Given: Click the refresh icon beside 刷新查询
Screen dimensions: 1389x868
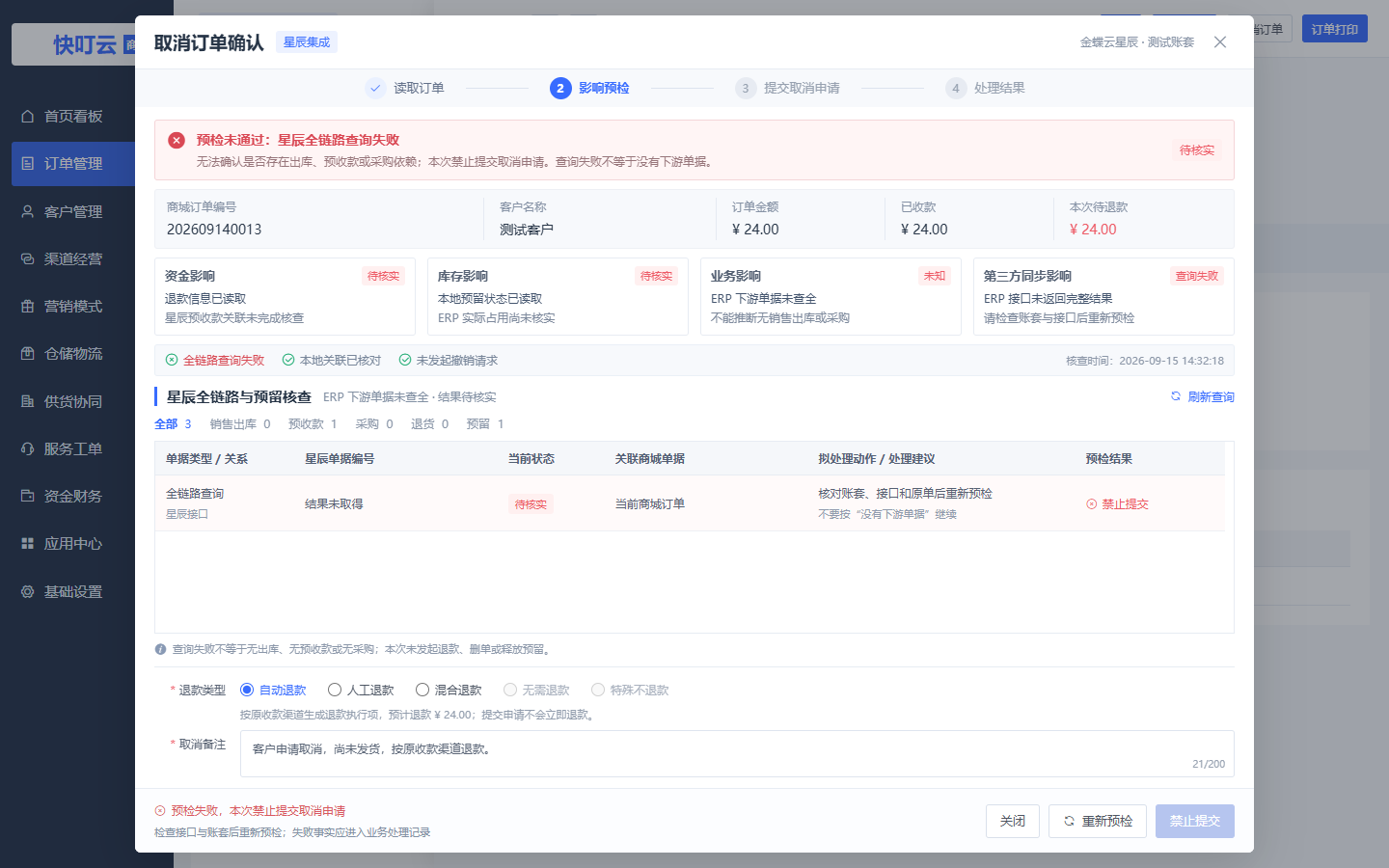Looking at the screenshot, I should (x=1176, y=396).
